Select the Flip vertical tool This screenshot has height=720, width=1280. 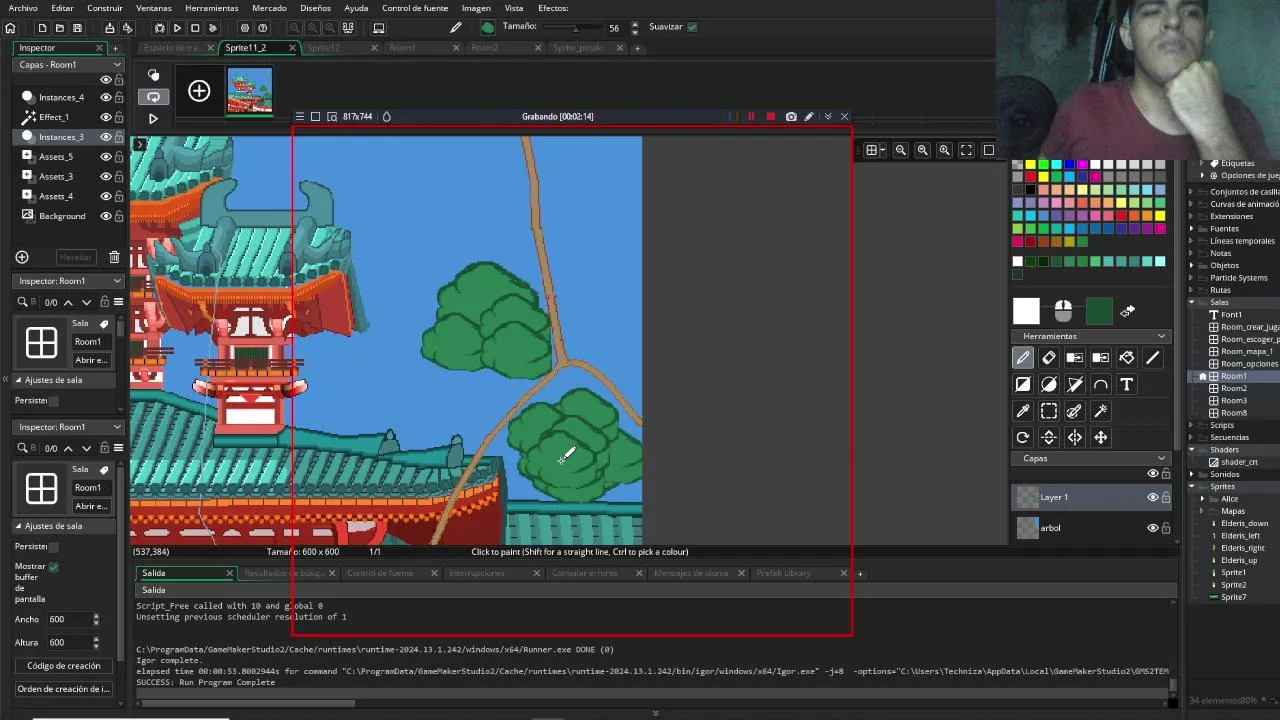1049,437
